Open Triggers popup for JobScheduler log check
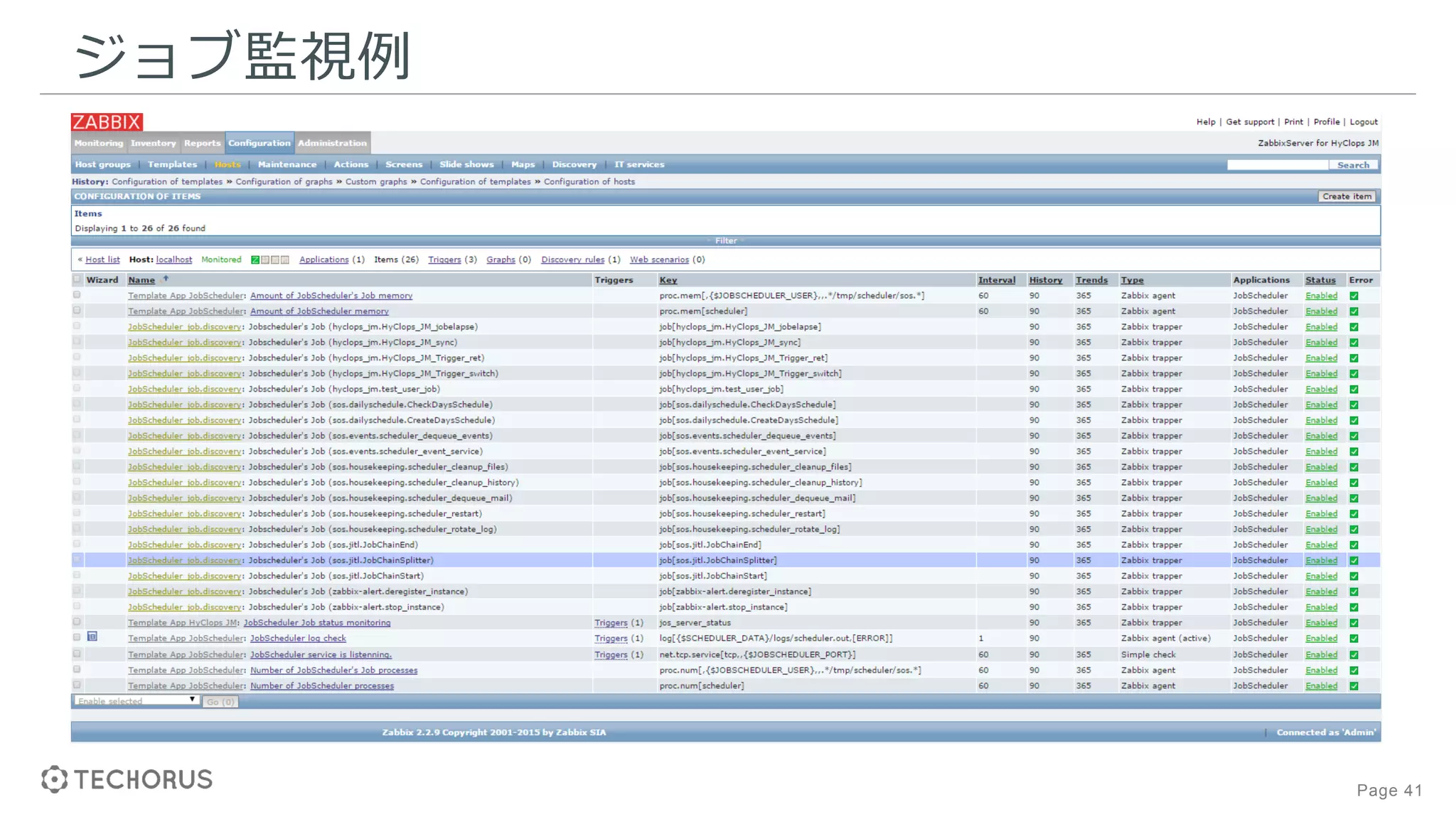Viewport: 1456px width, 819px height. click(x=611, y=638)
